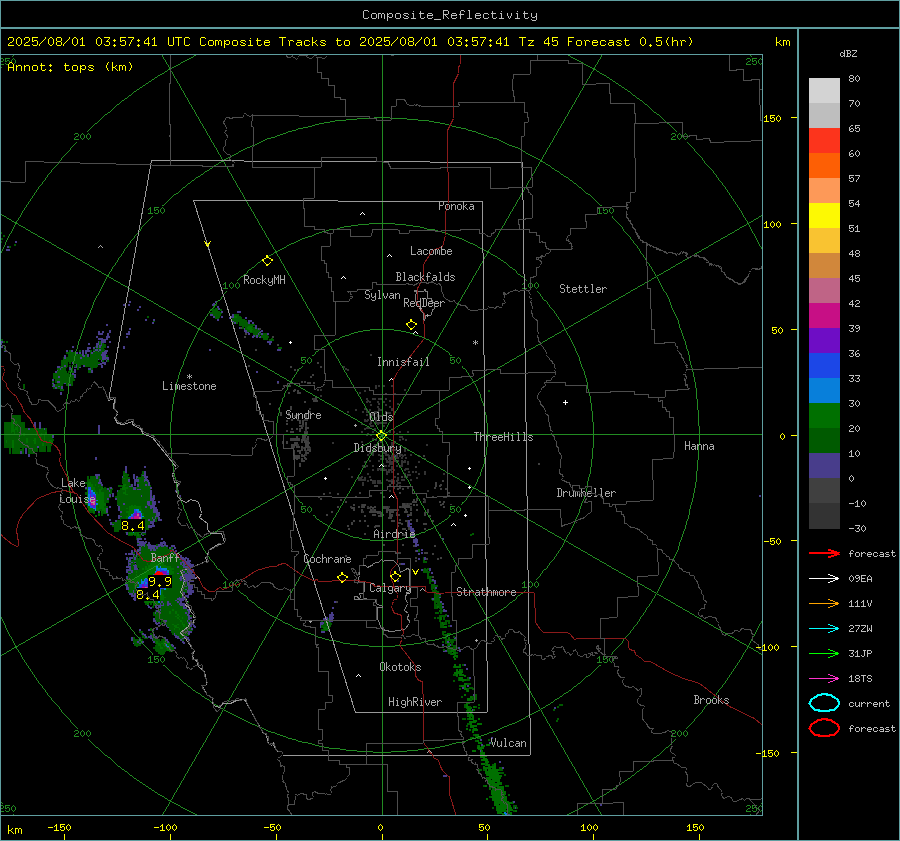
Task: Click the Lacombe town label
Action: (x=431, y=251)
